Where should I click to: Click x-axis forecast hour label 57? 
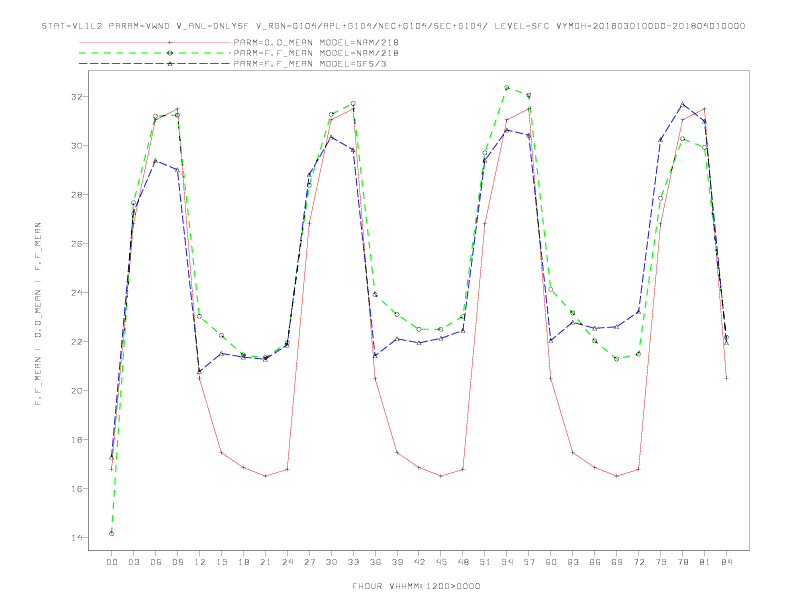[529, 562]
